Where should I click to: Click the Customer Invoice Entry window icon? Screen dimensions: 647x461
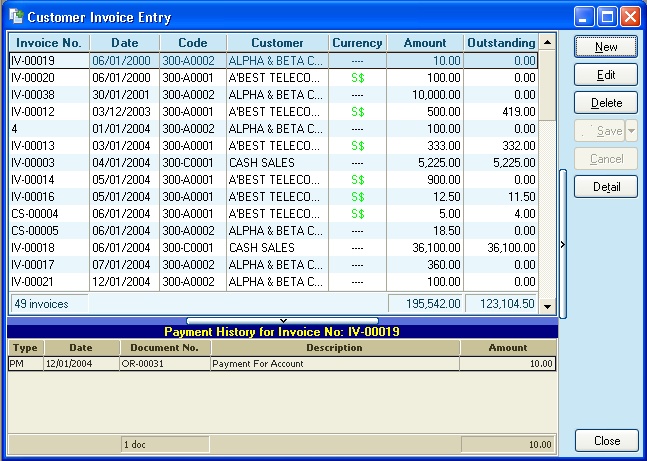point(16,17)
